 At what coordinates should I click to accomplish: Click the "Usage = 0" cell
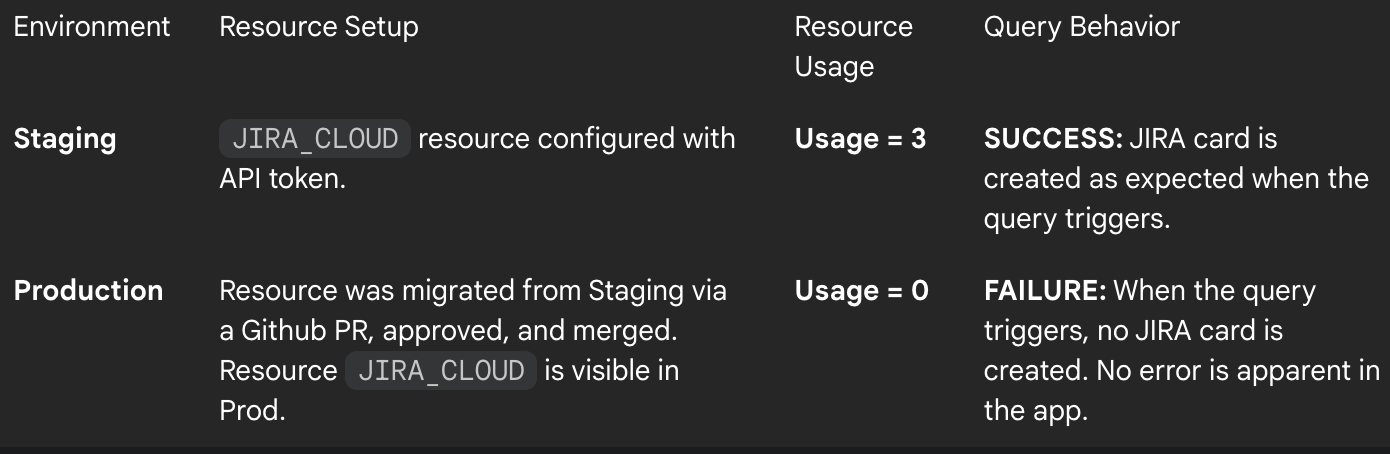[x=861, y=291]
